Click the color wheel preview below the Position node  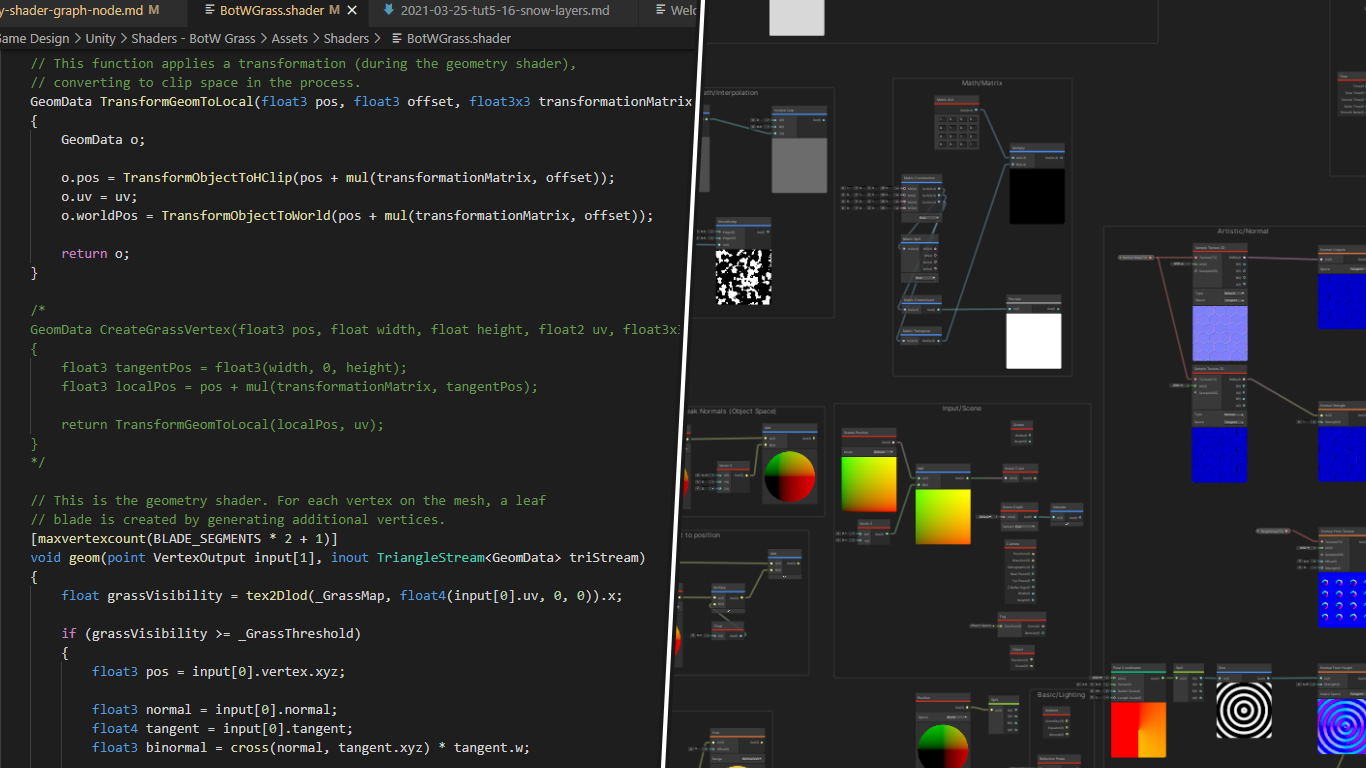point(943,745)
